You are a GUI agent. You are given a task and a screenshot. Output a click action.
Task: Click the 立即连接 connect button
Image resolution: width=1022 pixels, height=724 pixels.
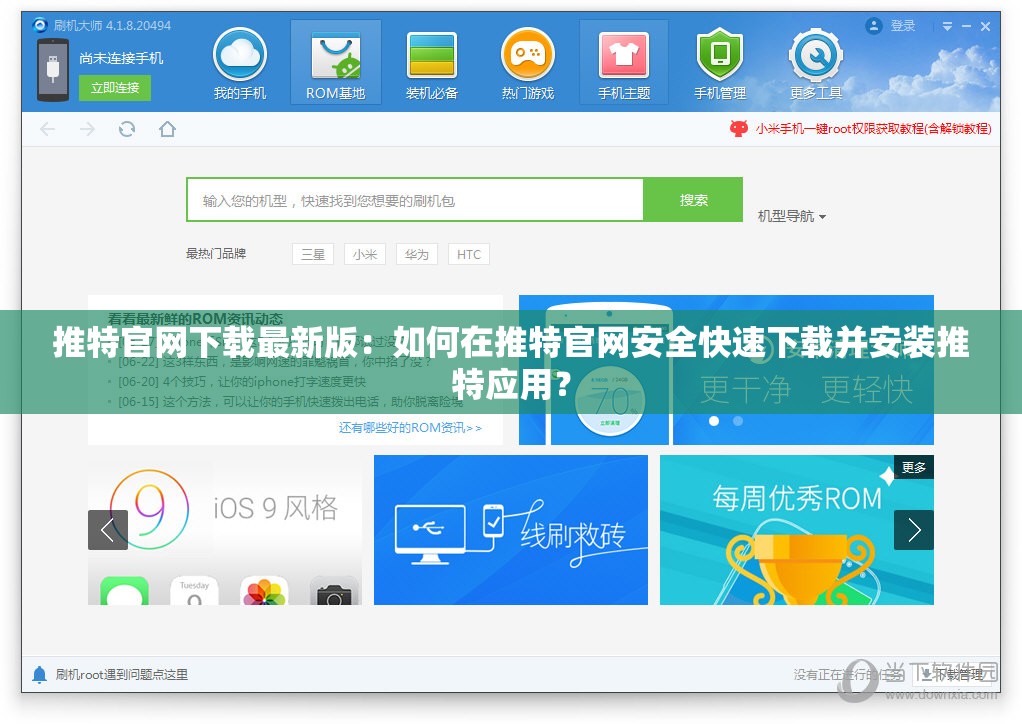114,88
